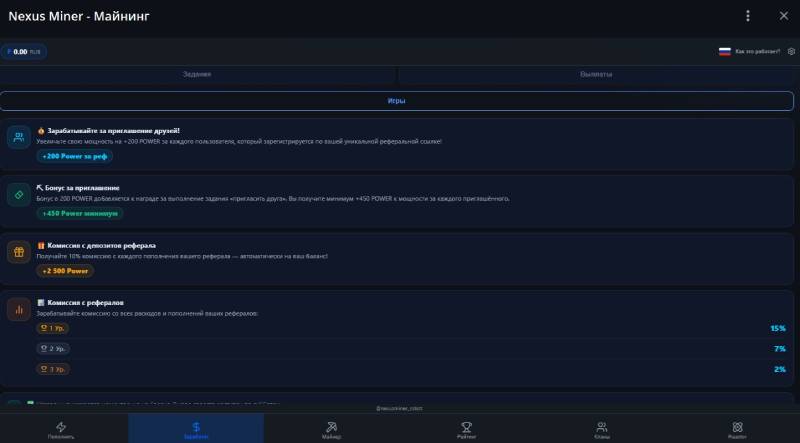
Task: Select the 1 Ур. level badge
Action: (x=53, y=328)
